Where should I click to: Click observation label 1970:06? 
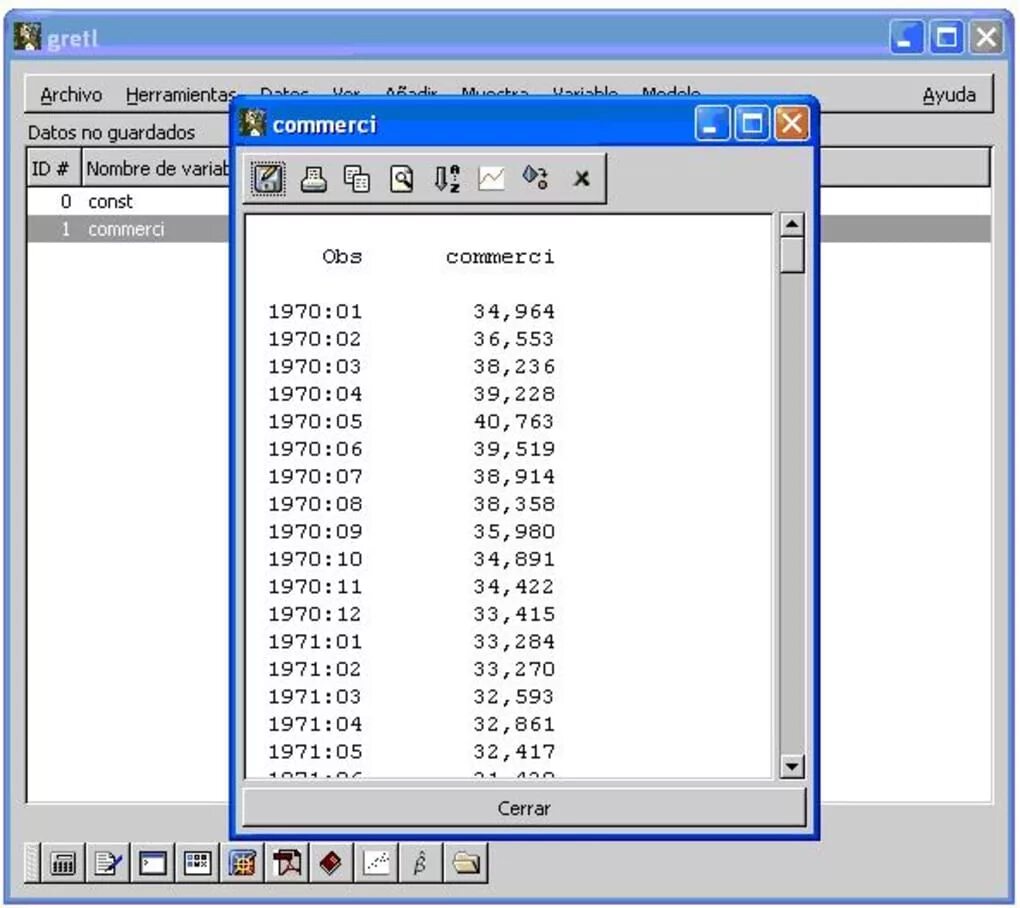[x=315, y=449]
